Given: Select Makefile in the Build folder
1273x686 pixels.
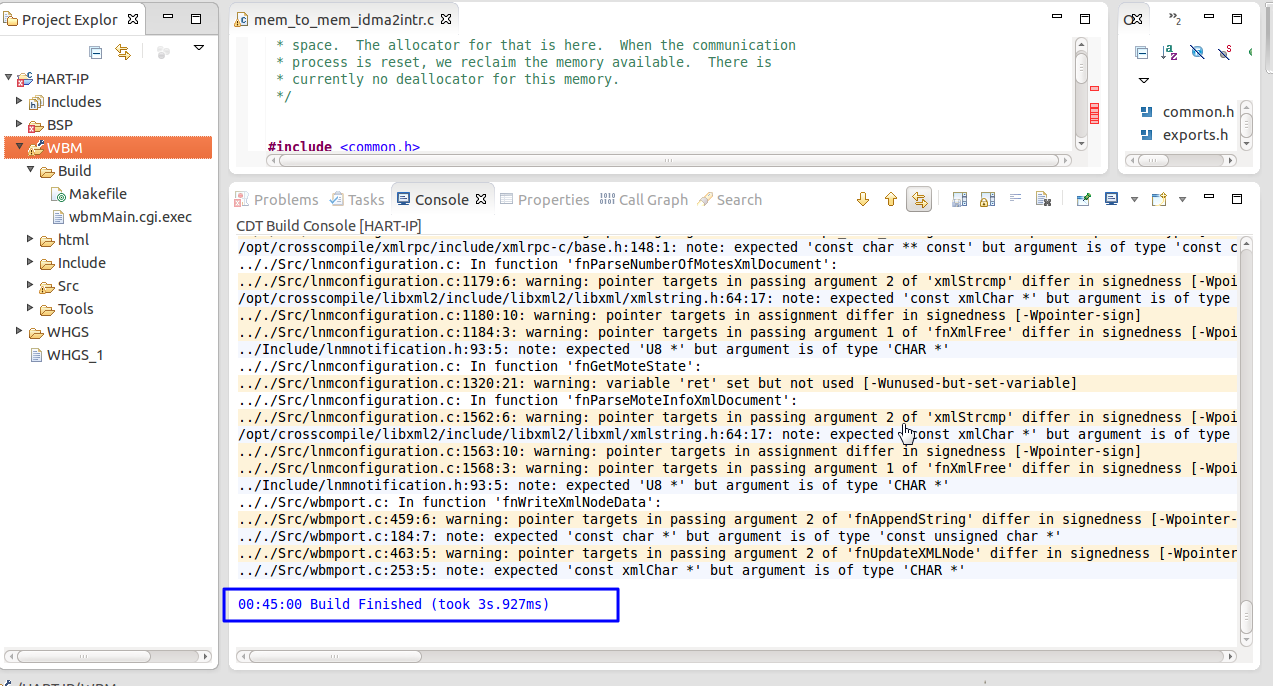Looking at the screenshot, I should [97, 194].
